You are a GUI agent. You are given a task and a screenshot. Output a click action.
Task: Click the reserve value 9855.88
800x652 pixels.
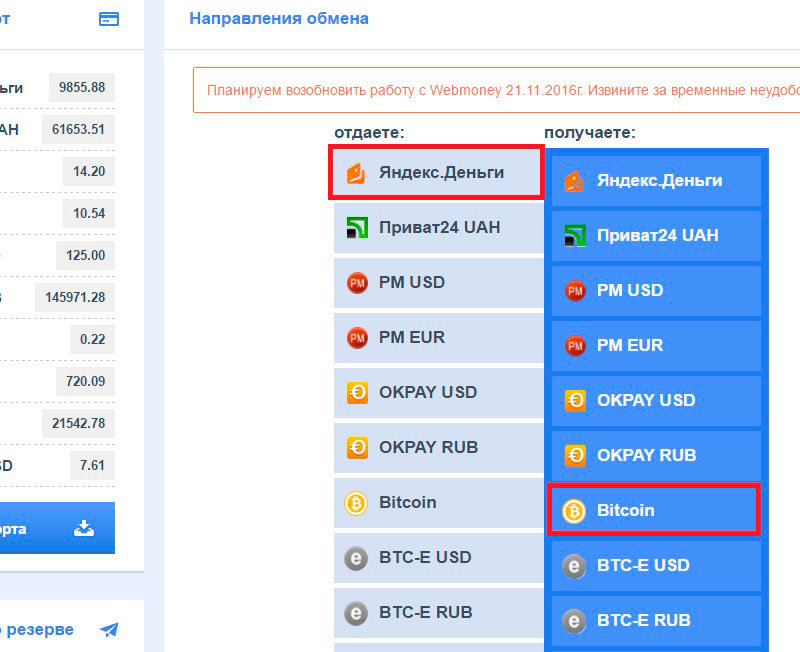click(x=82, y=87)
